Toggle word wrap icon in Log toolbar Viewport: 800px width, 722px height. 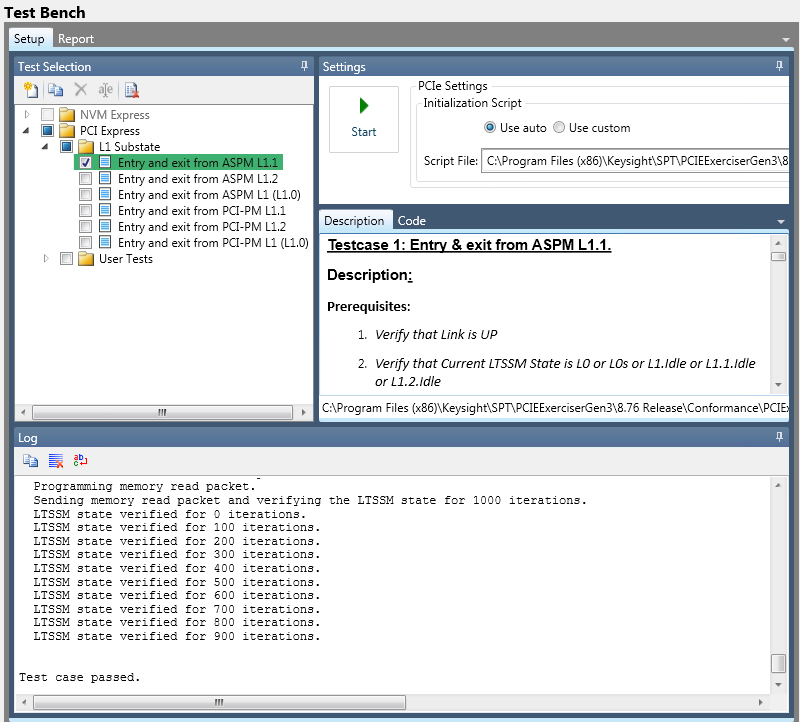coord(81,460)
